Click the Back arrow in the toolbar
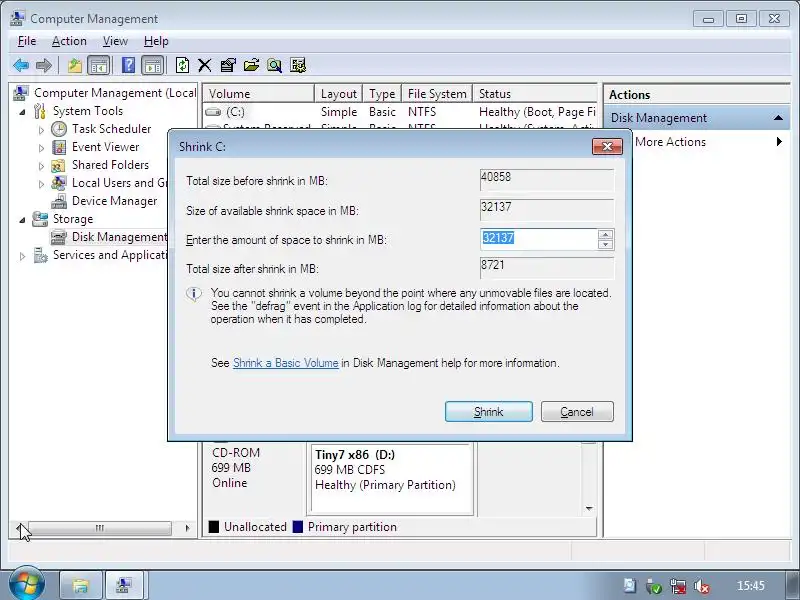The height and width of the screenshot is (600, 800). click(21, 65)
